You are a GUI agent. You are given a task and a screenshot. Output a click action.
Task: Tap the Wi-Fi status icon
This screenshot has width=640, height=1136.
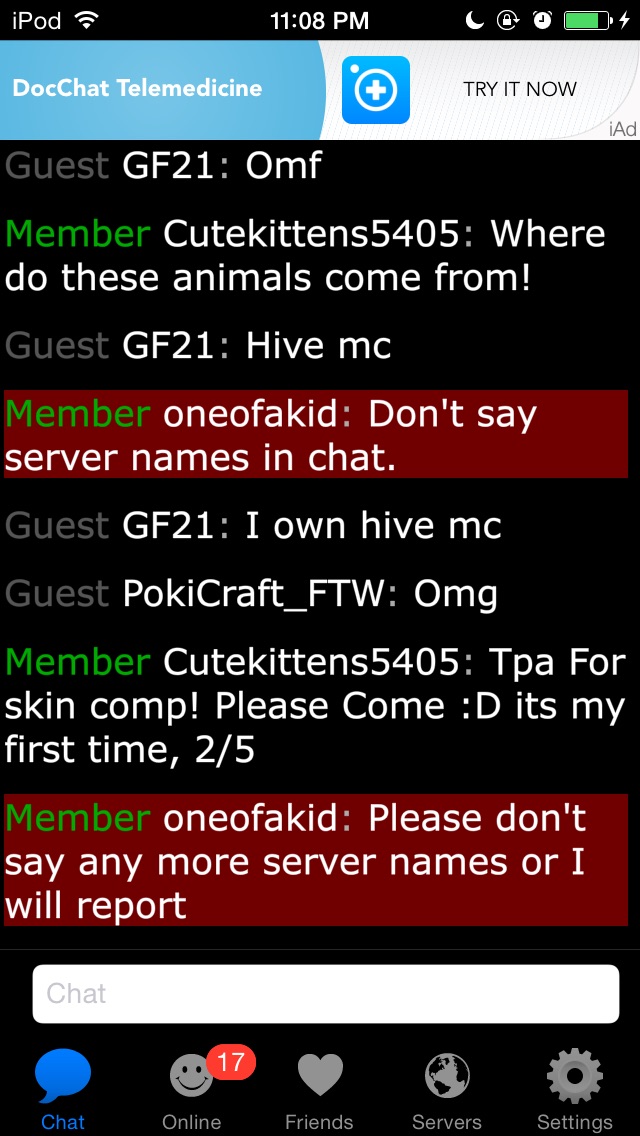[86, 20]
